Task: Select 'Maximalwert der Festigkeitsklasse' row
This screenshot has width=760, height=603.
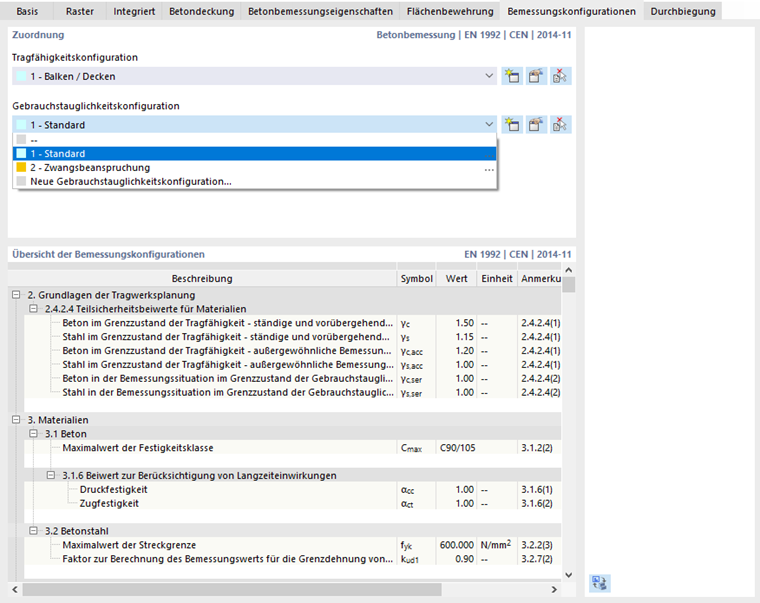Action: tap(293, 448)
